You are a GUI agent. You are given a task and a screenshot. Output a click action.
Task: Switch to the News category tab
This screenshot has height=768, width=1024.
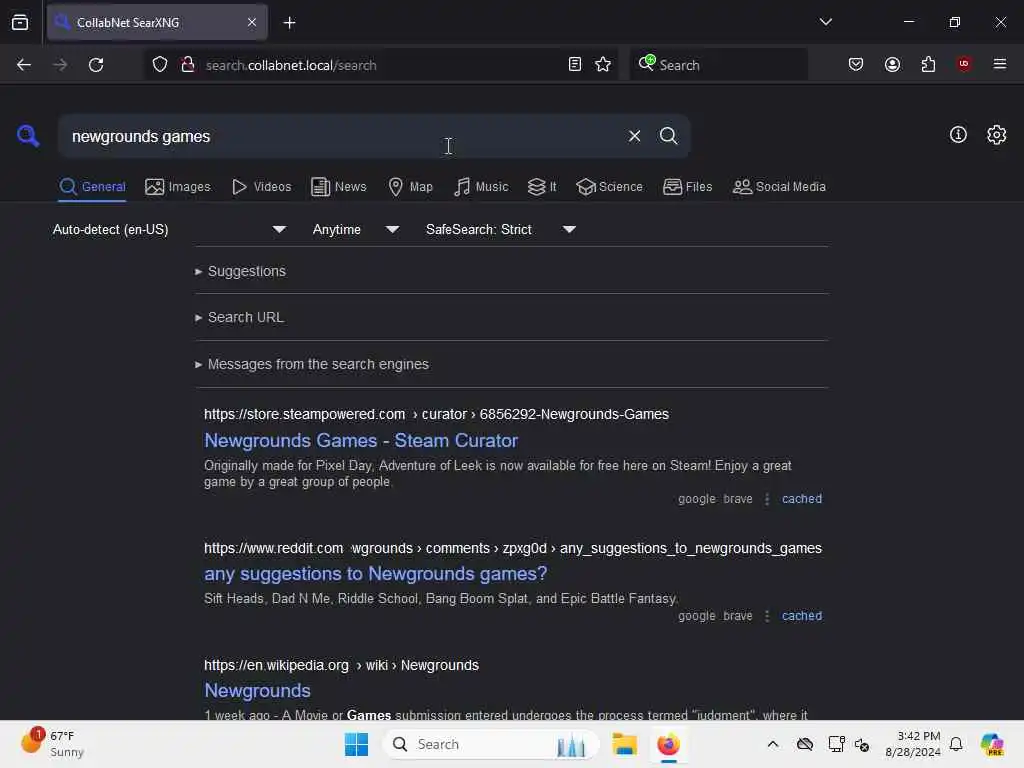[x=338, y=187]
